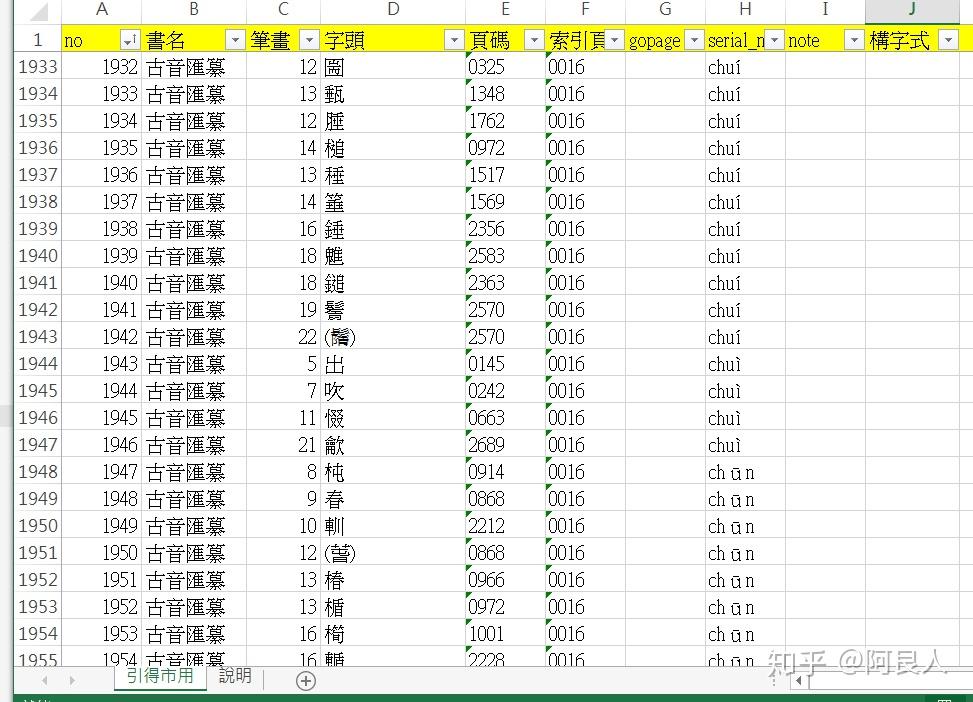Open the filter dropdown for 構字式 column
The height and width of the screenshot is (702, 973).
948,40
